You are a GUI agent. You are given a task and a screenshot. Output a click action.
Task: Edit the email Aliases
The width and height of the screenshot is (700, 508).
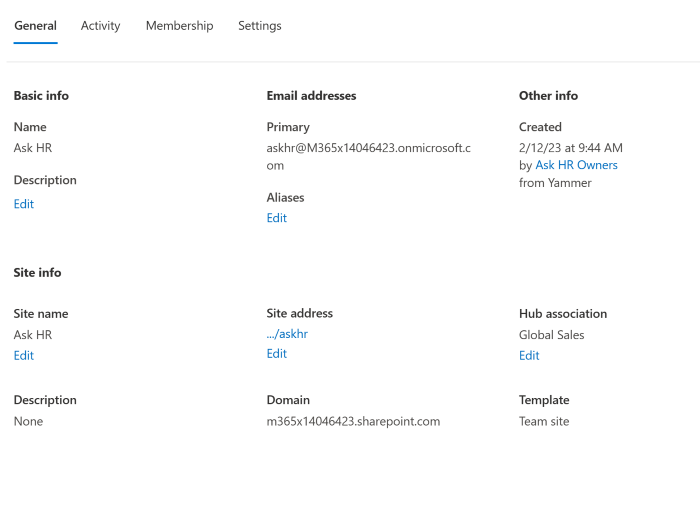(x=277, y=218)
